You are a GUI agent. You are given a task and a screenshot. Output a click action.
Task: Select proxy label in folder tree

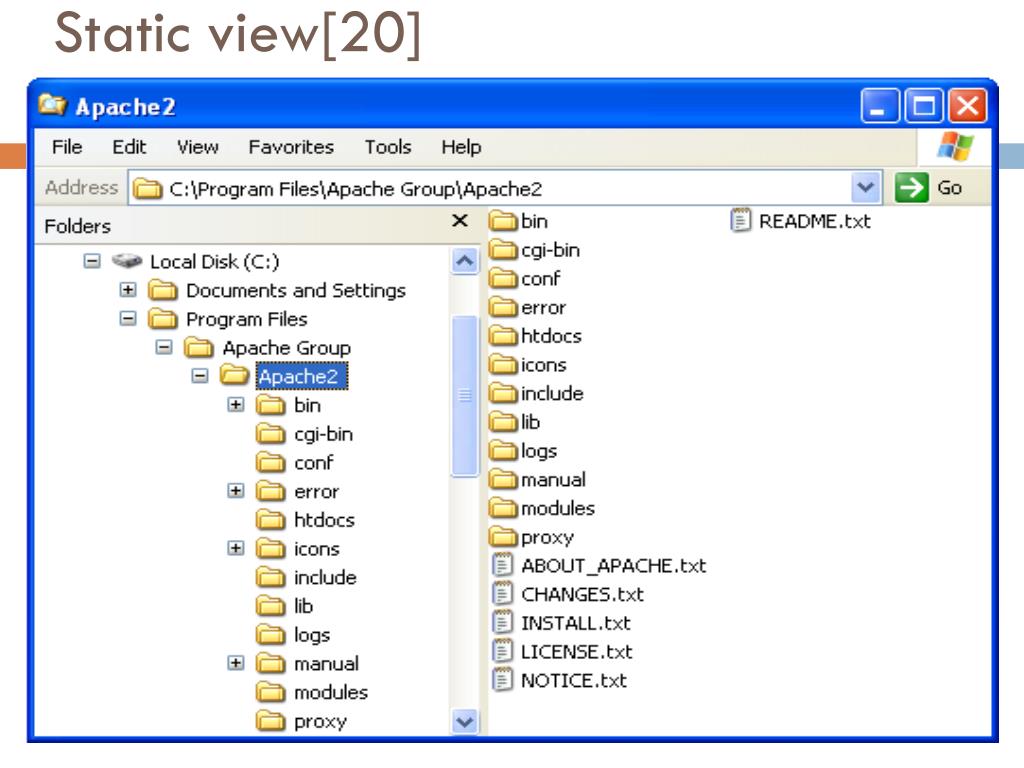pyautogui.click(x=320, y=722)
